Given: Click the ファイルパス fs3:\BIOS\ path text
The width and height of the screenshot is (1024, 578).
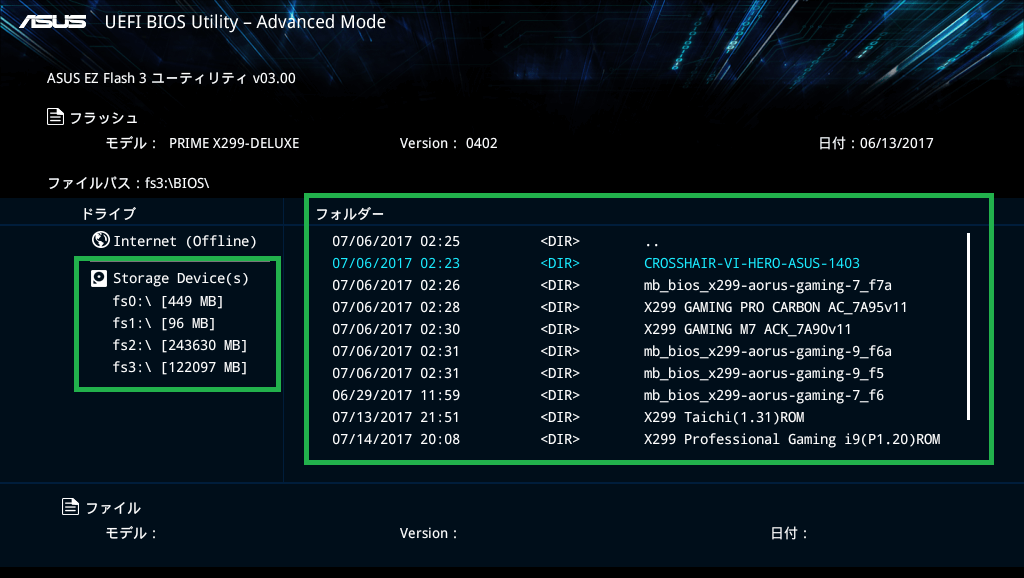Looking at the screenshot, I should [x=128, y=183].
